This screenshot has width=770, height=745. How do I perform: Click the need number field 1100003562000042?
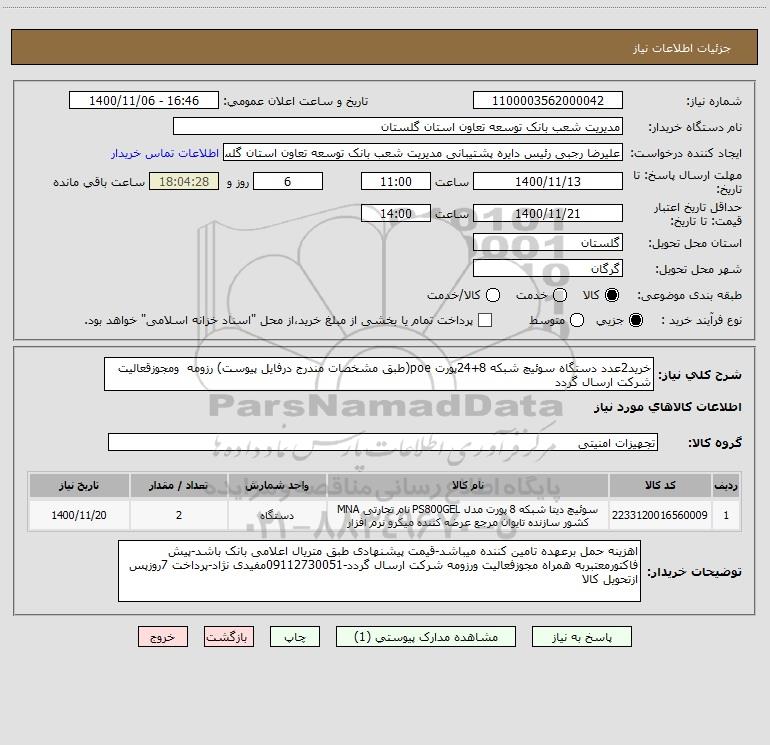click(x=548, y=100)
